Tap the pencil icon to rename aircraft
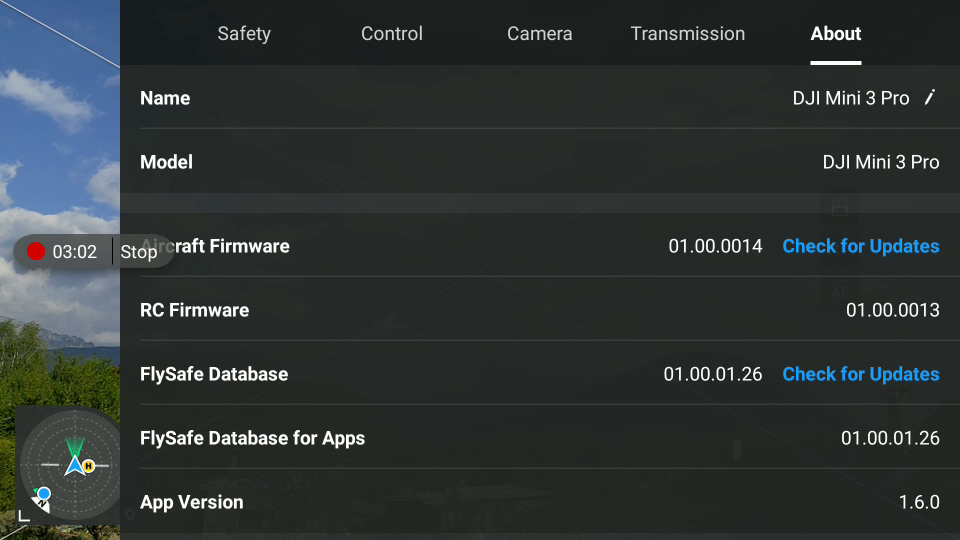Screen dimensions: 960x540 pos(929,97)
